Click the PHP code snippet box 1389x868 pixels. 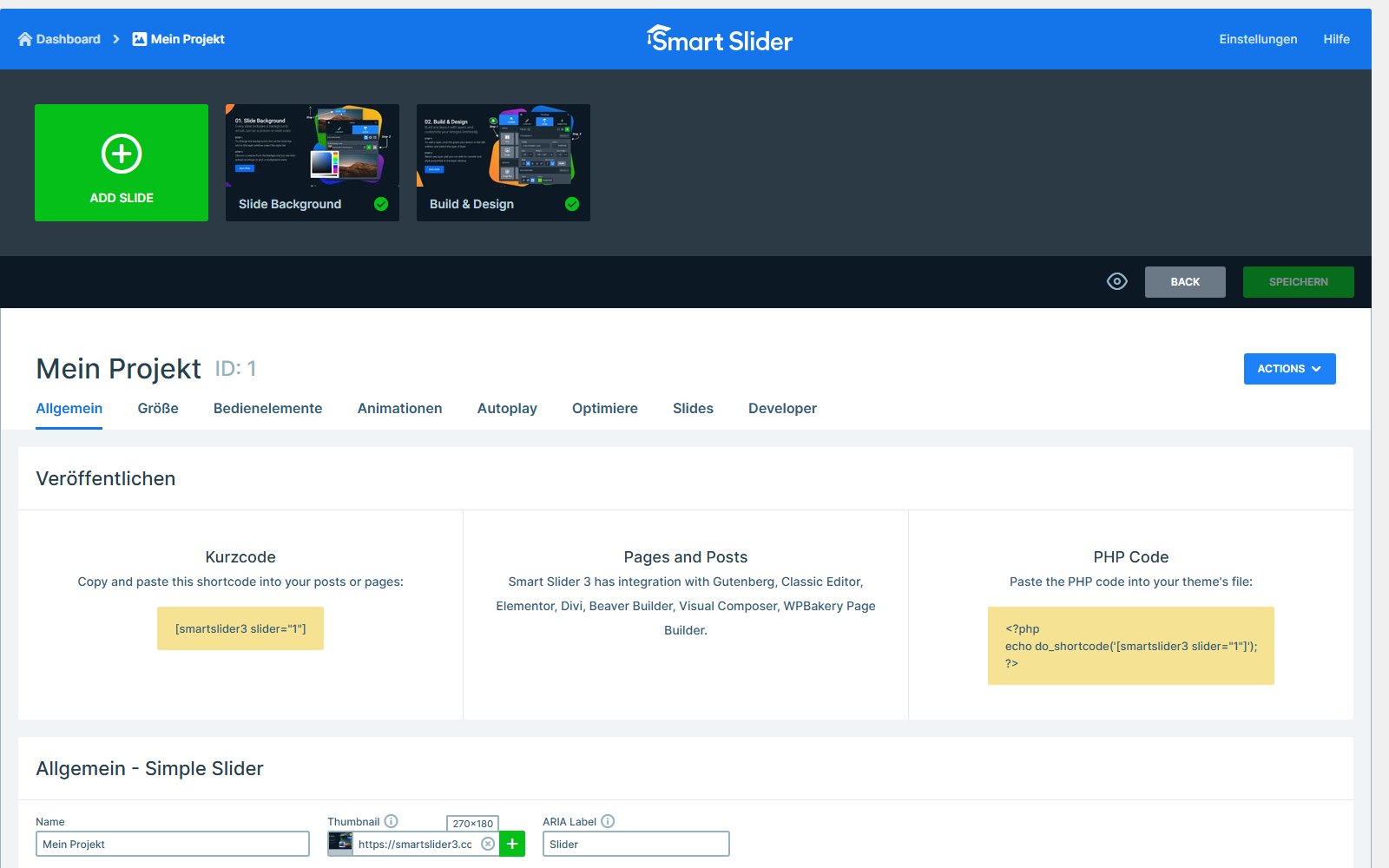pos(1130,646)
